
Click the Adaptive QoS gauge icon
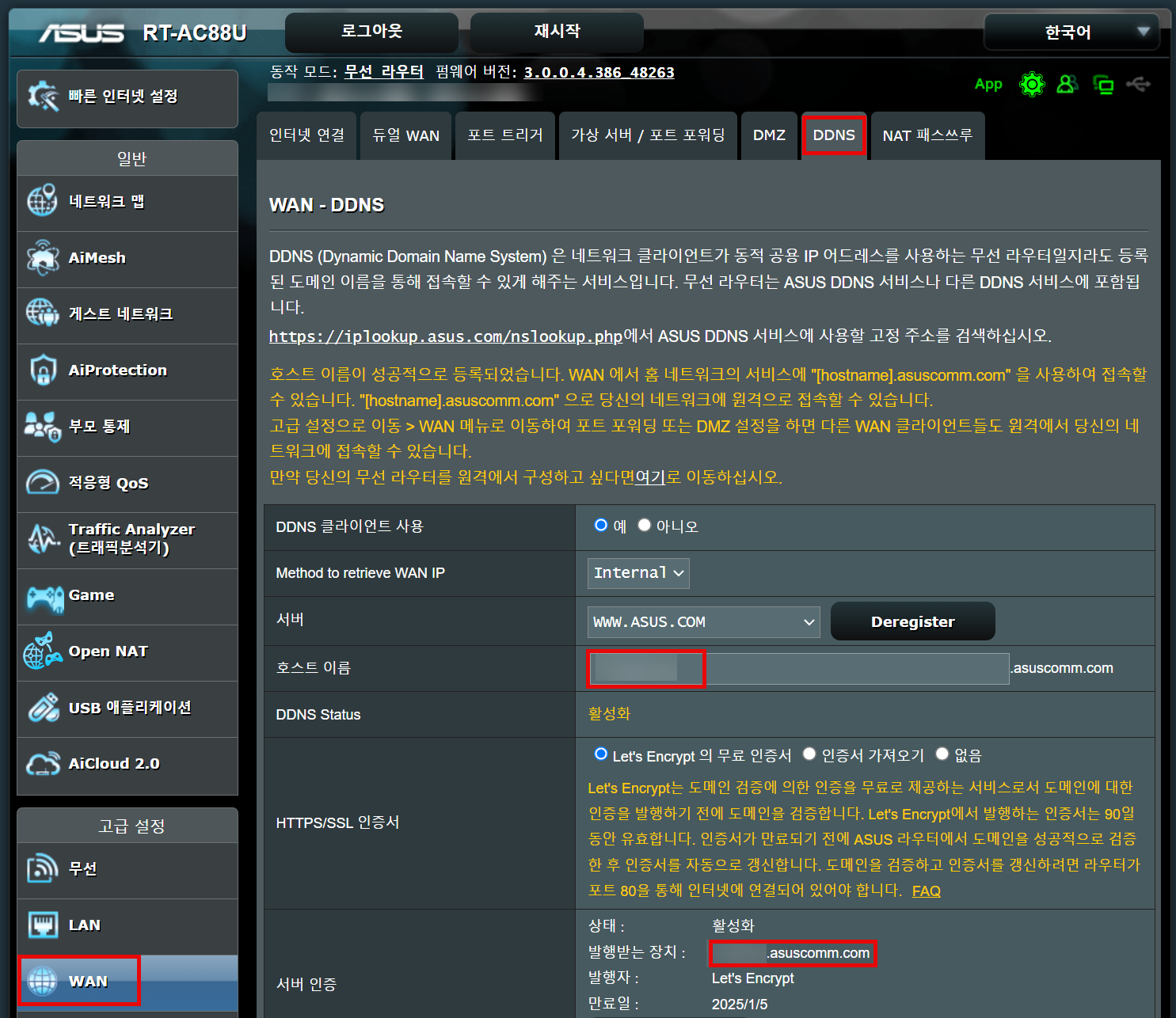point(42,482)
